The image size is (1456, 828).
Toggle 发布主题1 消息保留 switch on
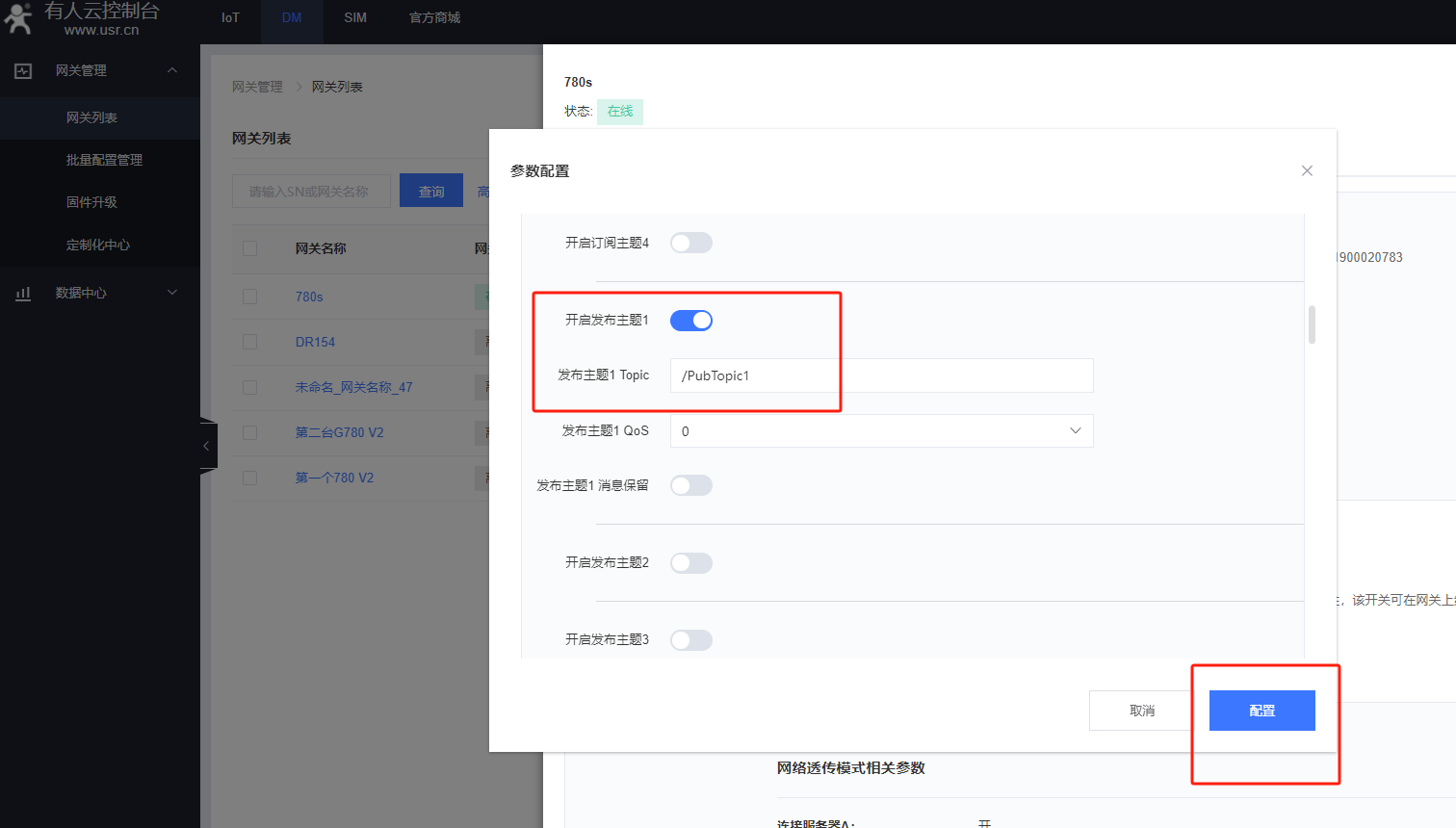point(691,485)
